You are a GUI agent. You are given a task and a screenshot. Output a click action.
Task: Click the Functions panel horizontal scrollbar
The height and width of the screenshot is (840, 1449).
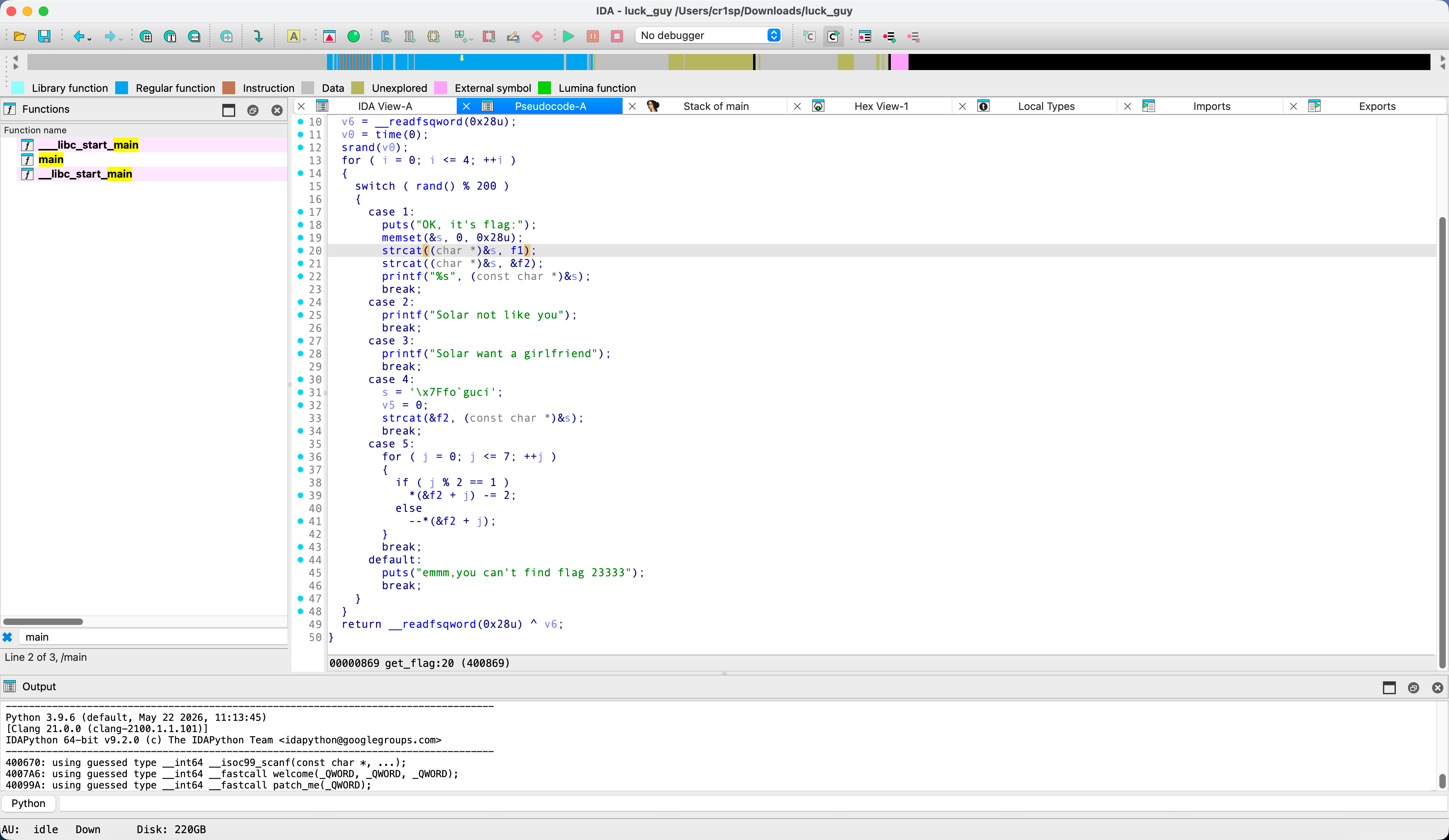(x=43, y=621)
